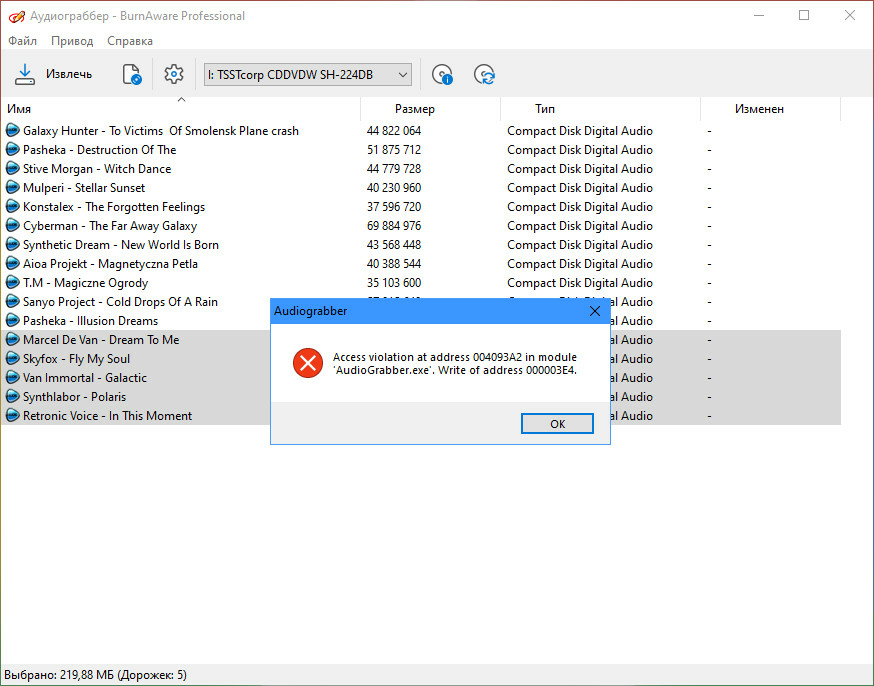The height and width of the screenshot is (686, 874).
Task: Select track 'Cyberman - The Far Away Galaxy'
Action: click(110, 226)
